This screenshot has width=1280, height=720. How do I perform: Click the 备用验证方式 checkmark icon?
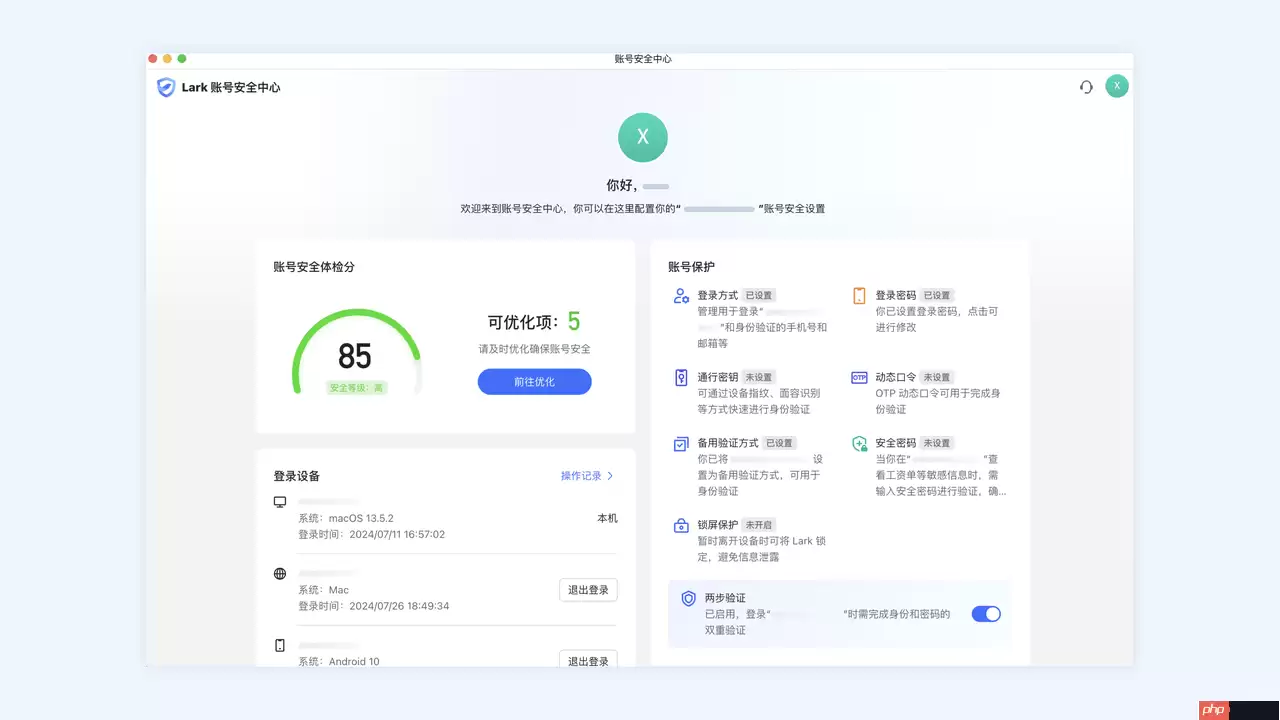681,442
